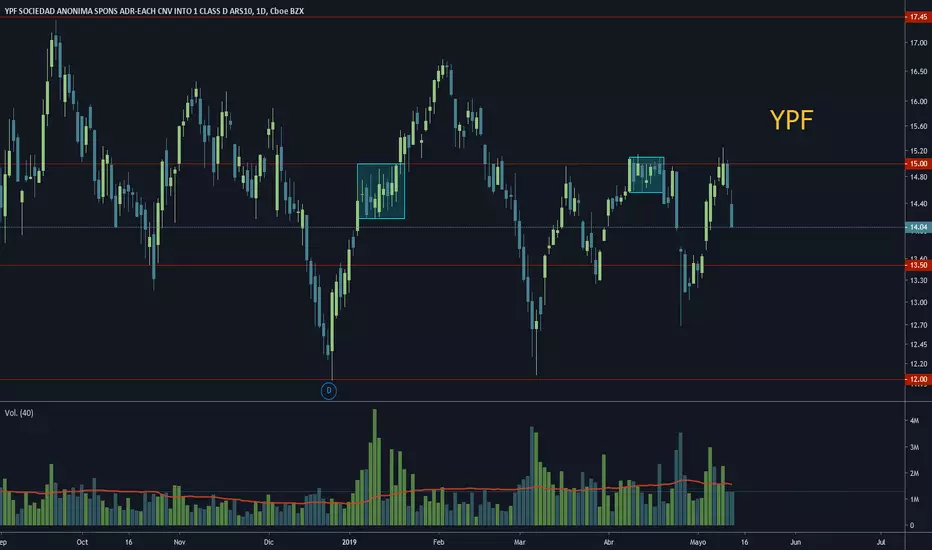
Task: Select the 13.50 red price level label
Action: 918,265
